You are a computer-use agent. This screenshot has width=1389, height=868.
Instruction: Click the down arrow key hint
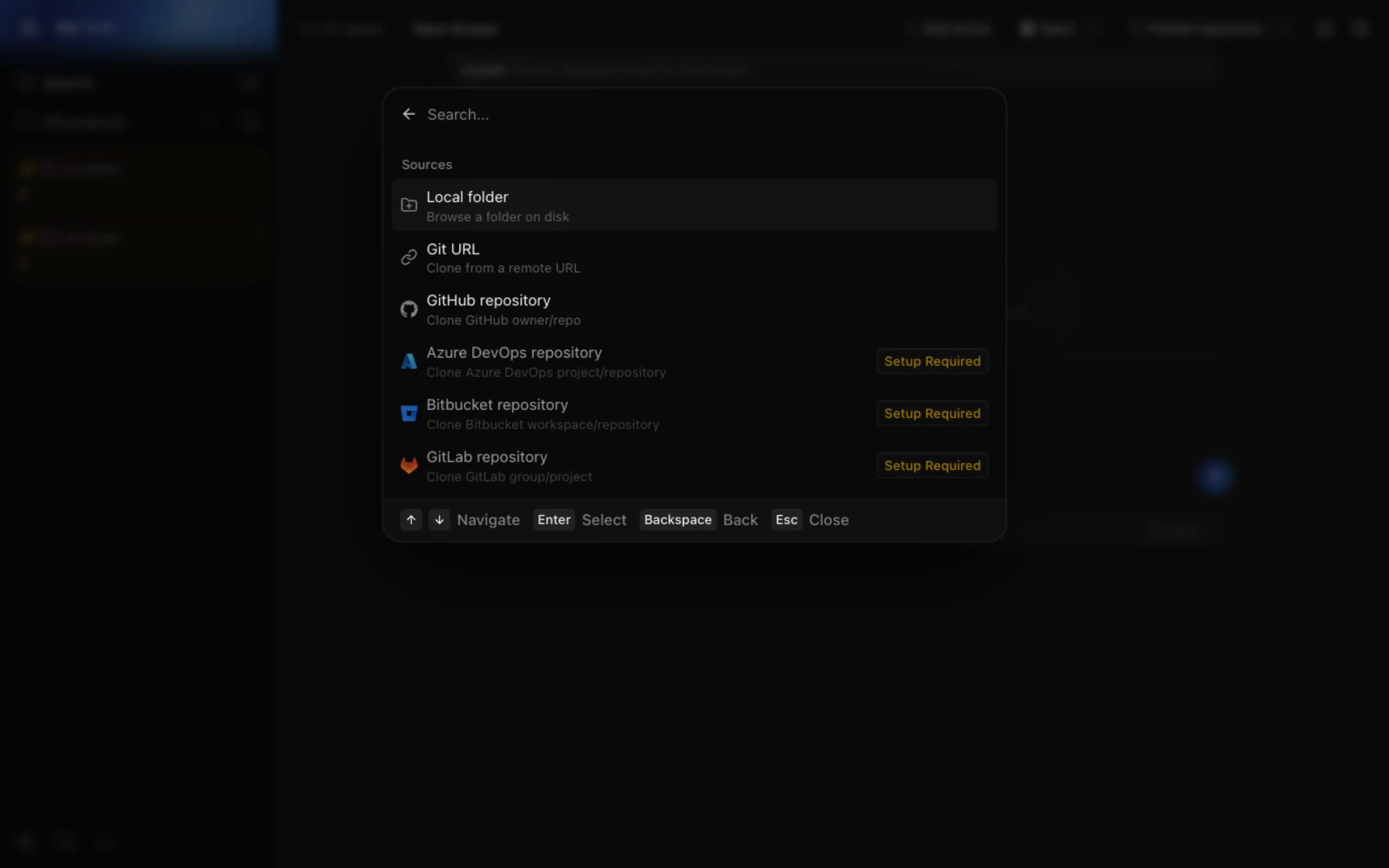click(x=439, y=520)
